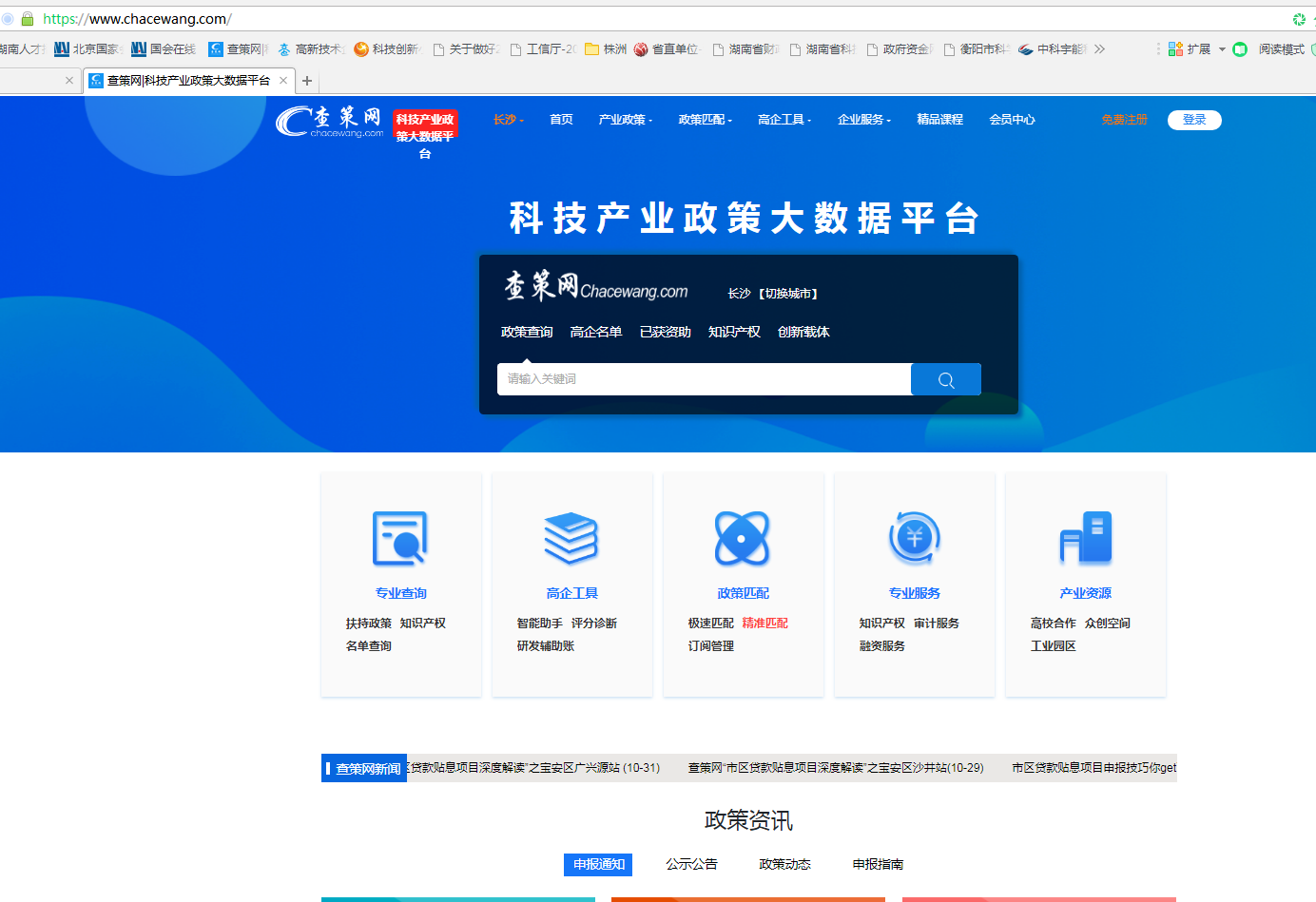The image size is (1316, 902).
Task: Open the 衡阳市科 bookmark
Action: 977,49
